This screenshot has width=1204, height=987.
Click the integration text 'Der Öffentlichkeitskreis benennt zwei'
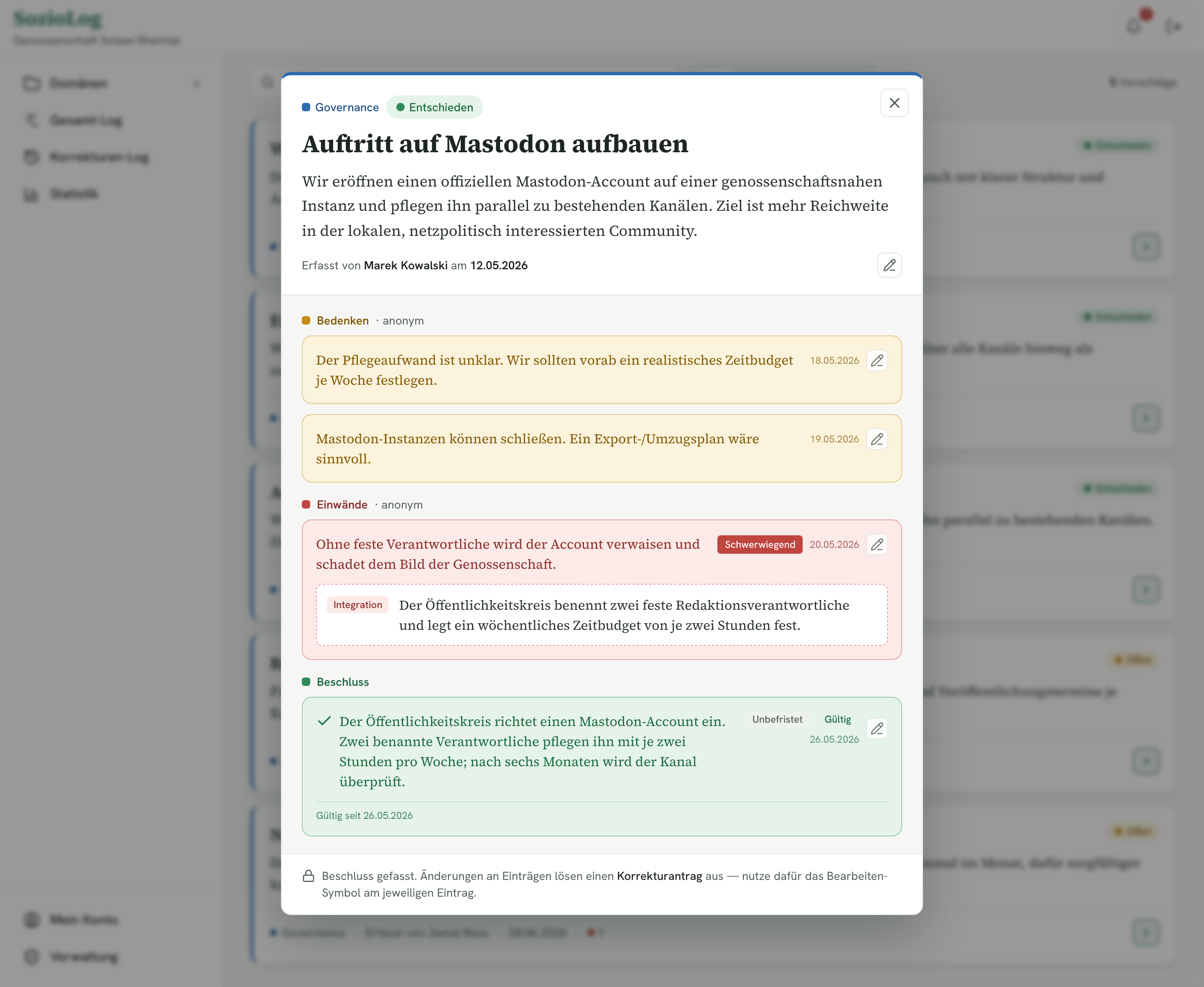[624, 615]
